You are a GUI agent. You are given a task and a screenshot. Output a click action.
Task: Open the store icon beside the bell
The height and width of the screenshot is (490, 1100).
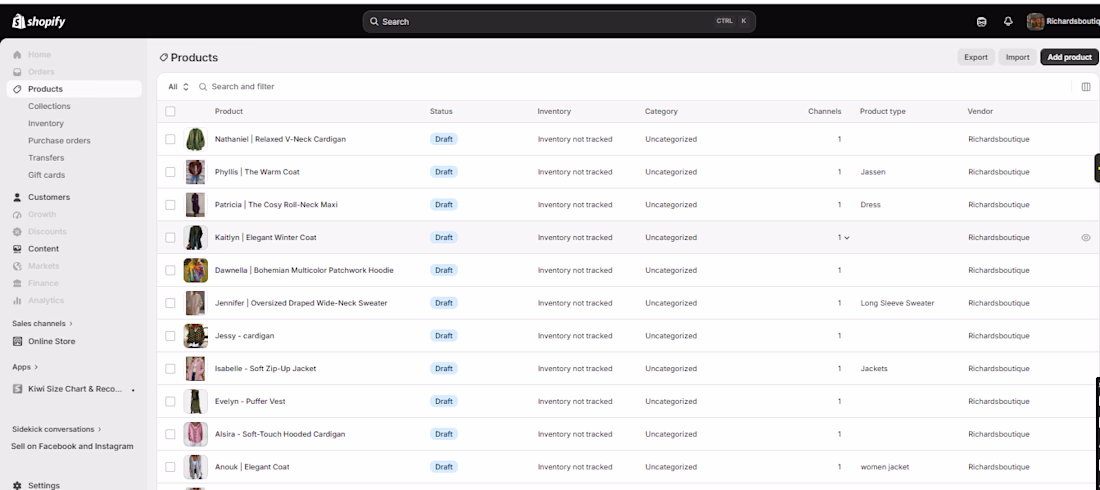tap(981, 22)
